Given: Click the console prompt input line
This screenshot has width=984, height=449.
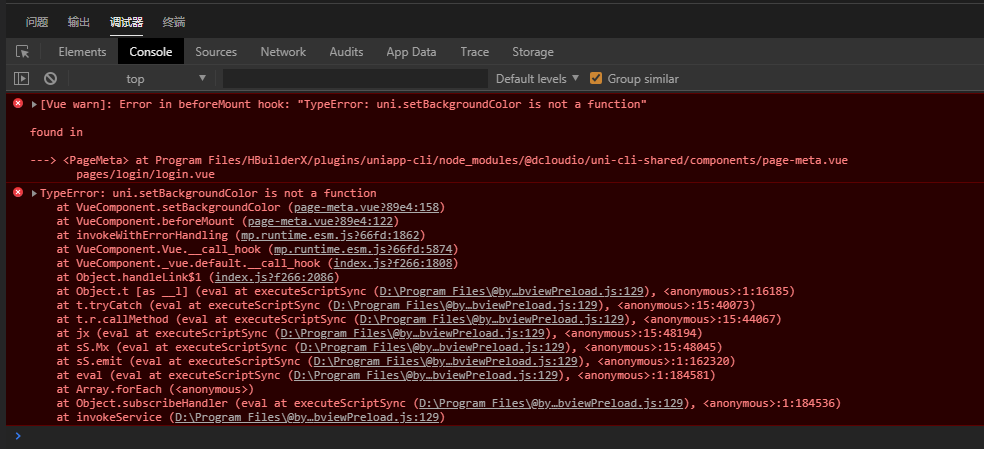Looking at the screenshot, I should click(500, 436).
